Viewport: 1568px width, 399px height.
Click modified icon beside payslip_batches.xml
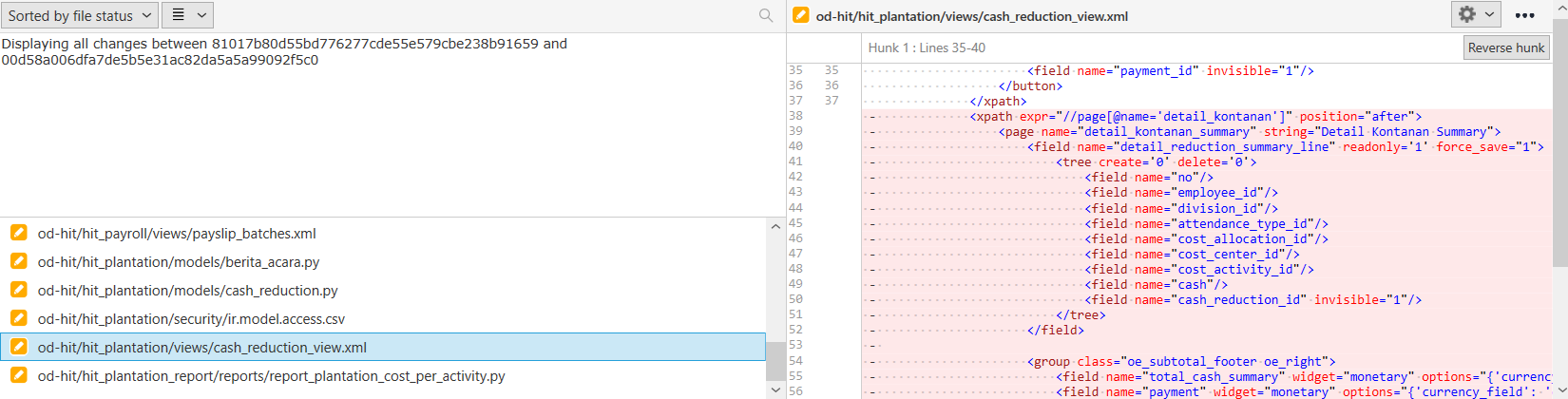[x=18, y=233]
